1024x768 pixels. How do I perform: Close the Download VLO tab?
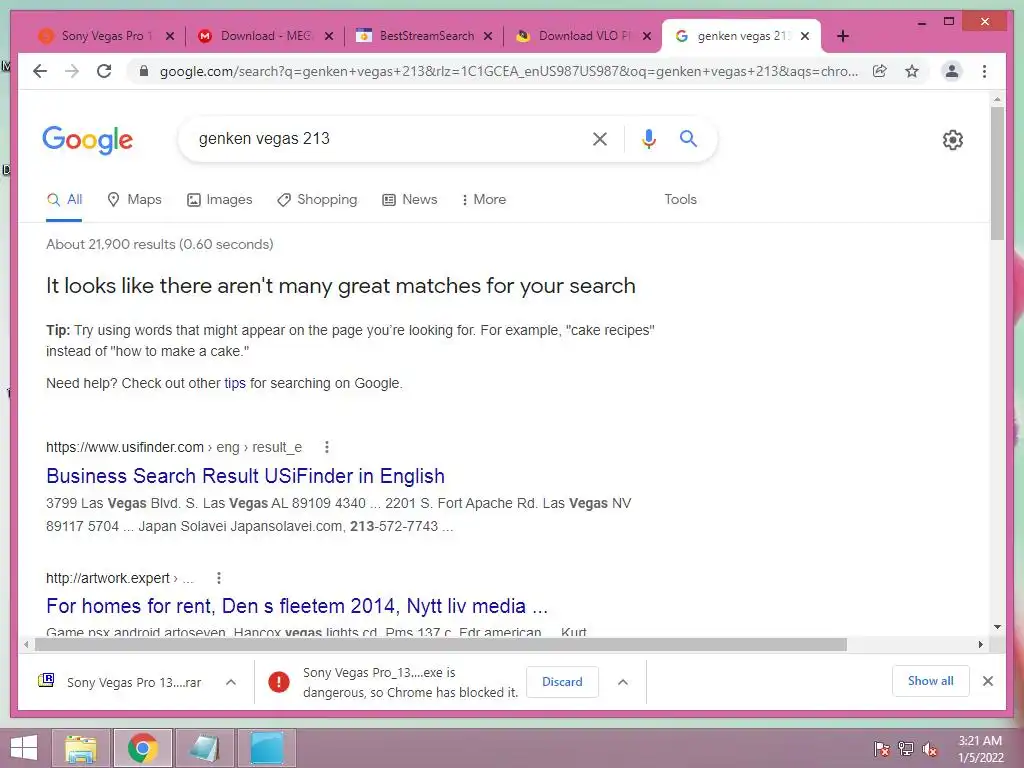tap(647, 36)
